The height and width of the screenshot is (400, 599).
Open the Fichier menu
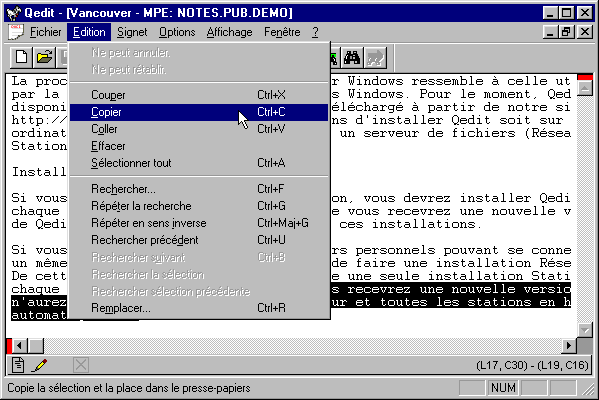(x=45, y=32)
